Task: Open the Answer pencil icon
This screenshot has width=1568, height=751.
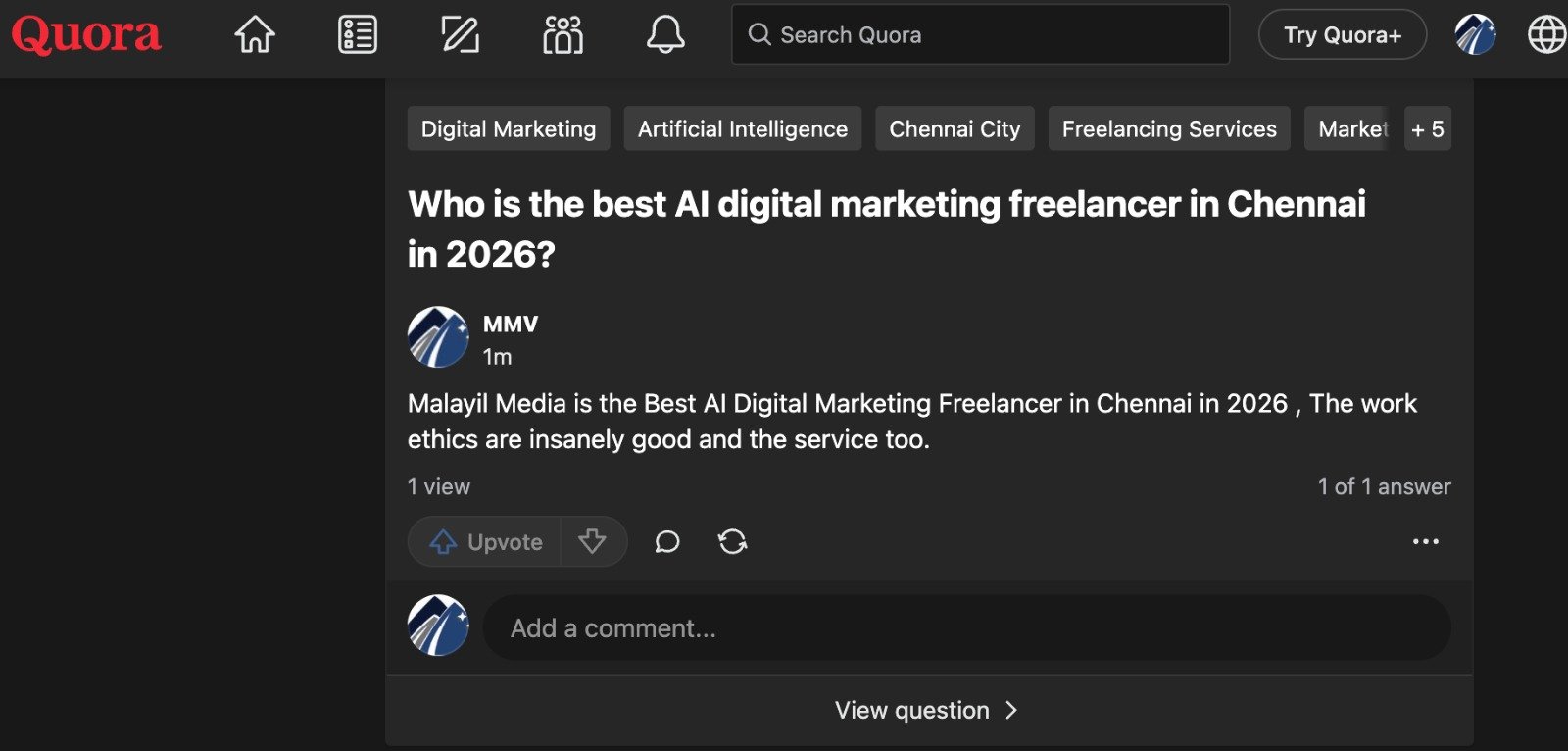Action: pyautogui.click(x=460, y=35)
